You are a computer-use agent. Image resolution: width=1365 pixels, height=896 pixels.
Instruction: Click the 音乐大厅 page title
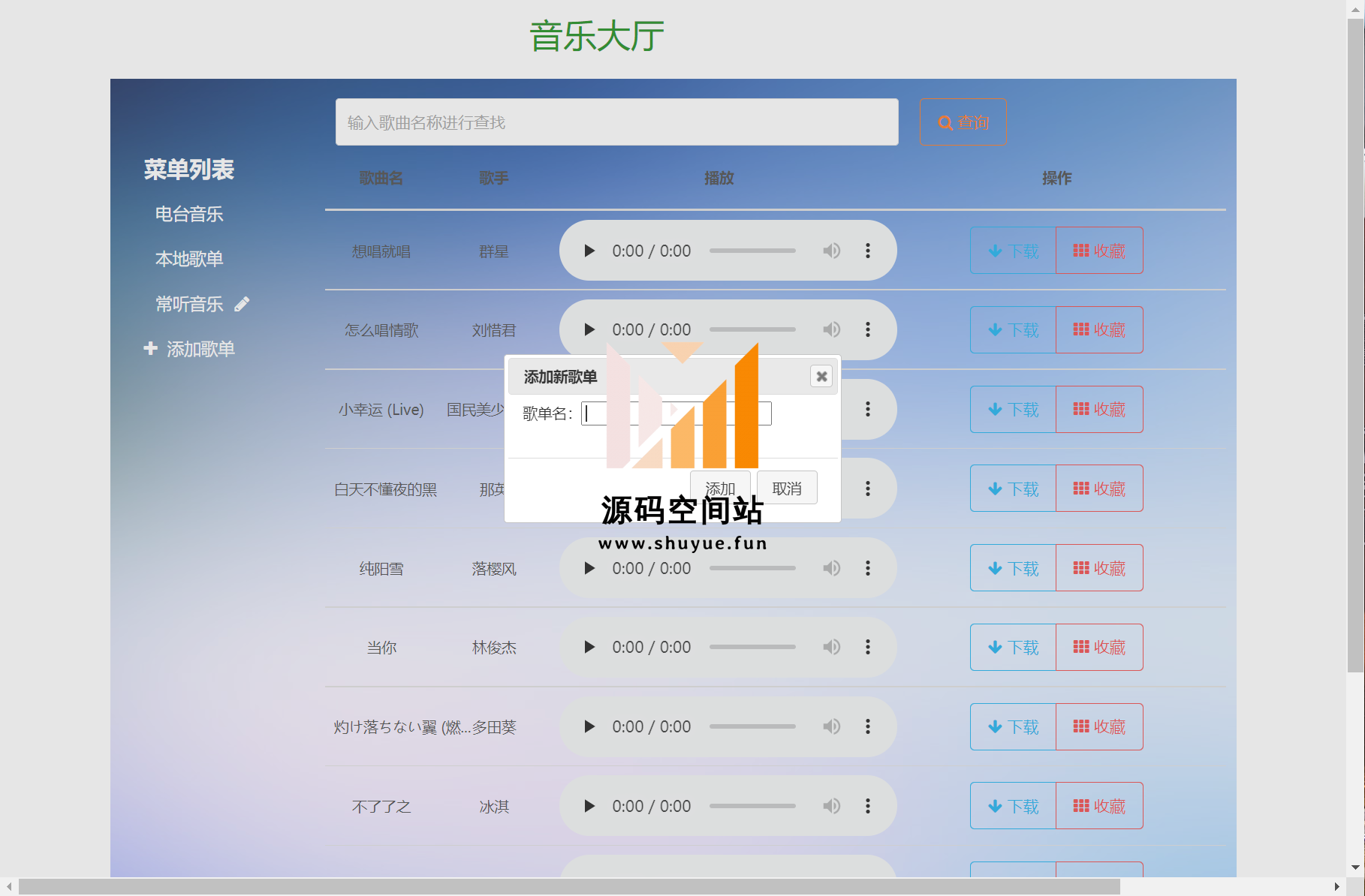[597, 36]
